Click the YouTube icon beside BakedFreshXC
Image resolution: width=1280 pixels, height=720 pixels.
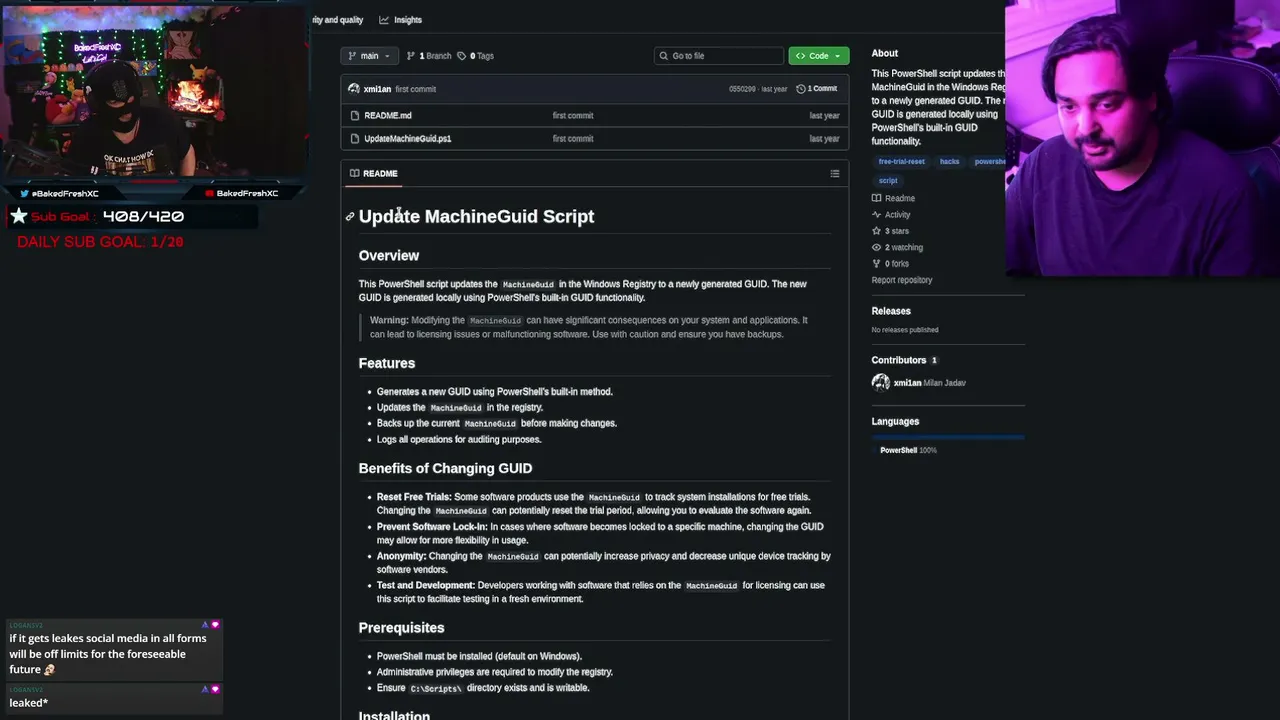click(x=209, y=193)
